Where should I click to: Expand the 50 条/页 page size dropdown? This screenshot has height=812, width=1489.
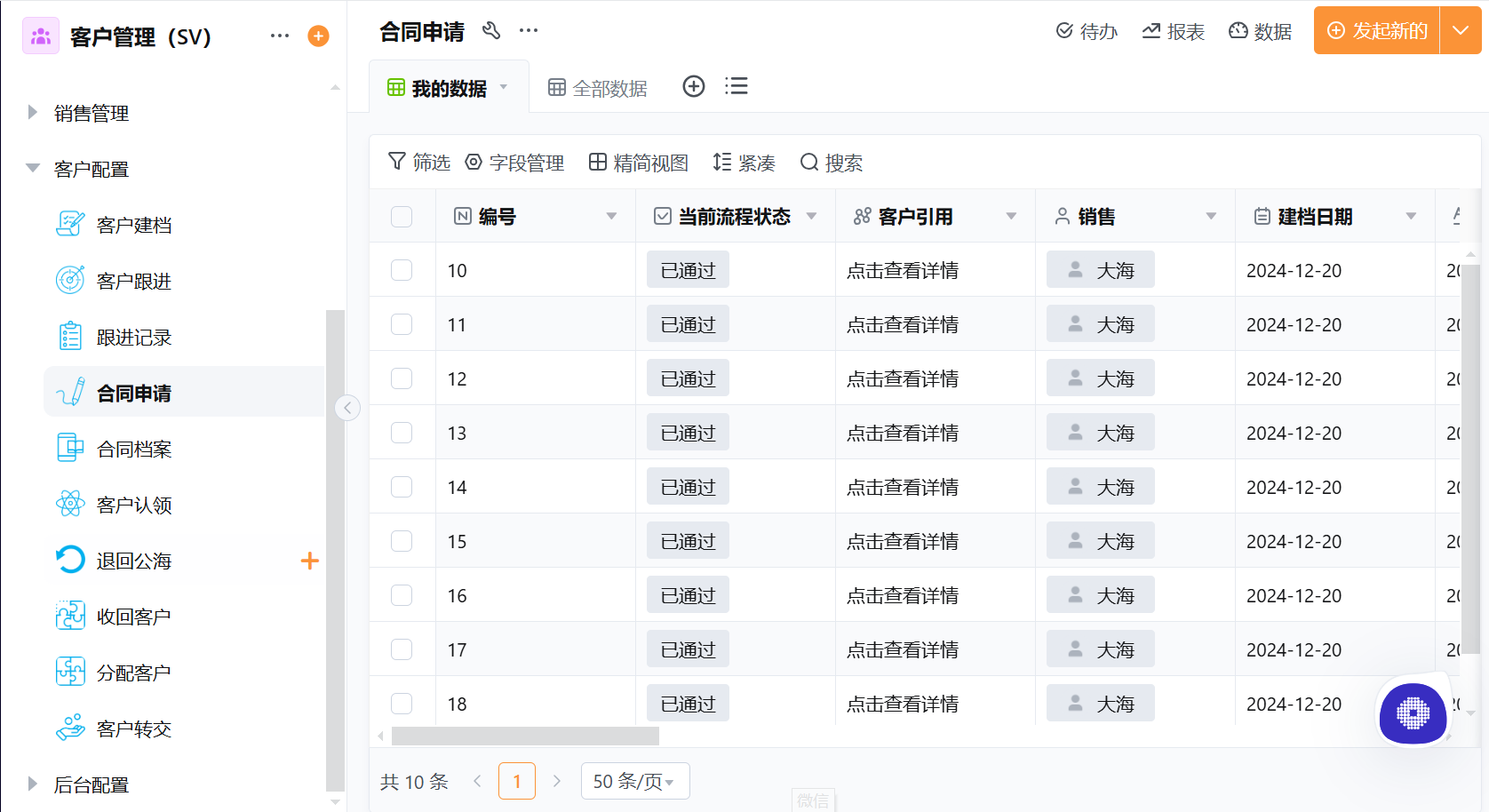point(634,781)
